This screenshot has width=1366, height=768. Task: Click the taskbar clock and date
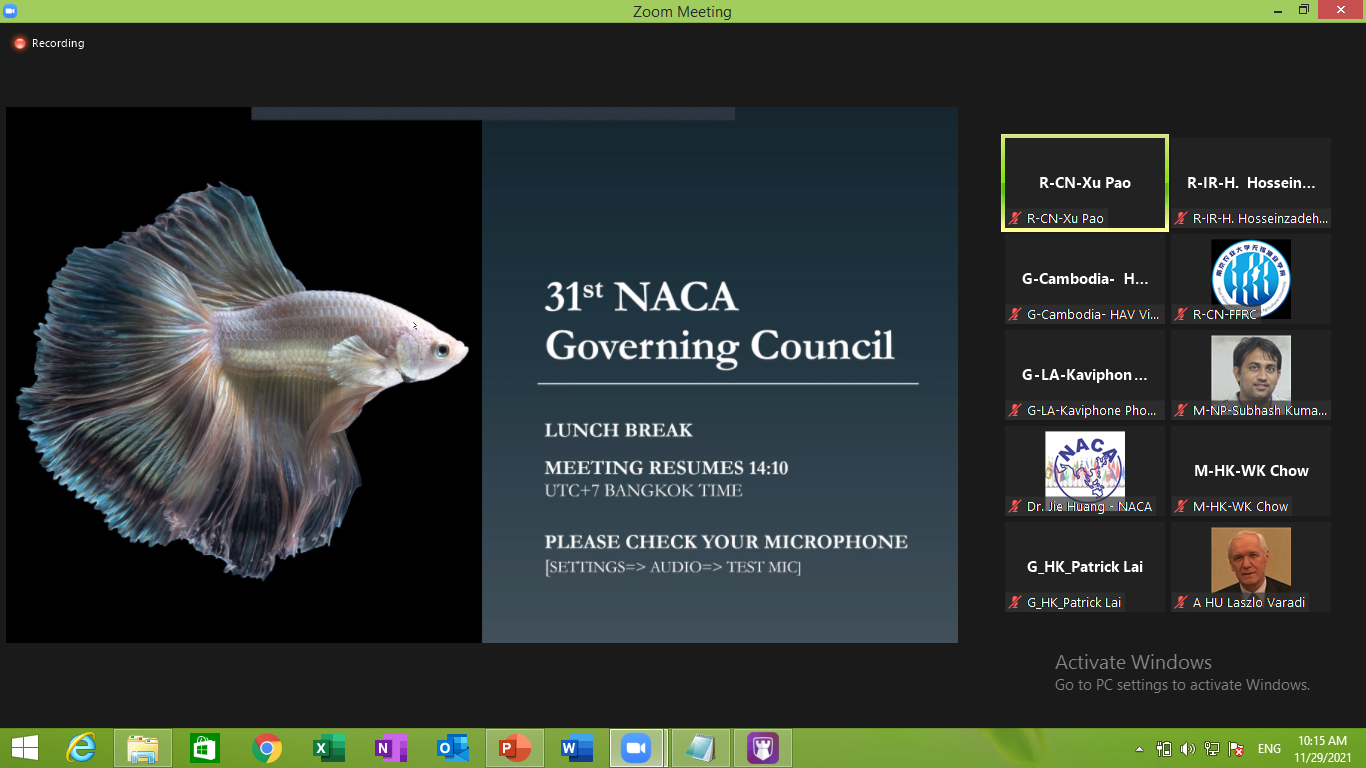[x=1322, y=748]
